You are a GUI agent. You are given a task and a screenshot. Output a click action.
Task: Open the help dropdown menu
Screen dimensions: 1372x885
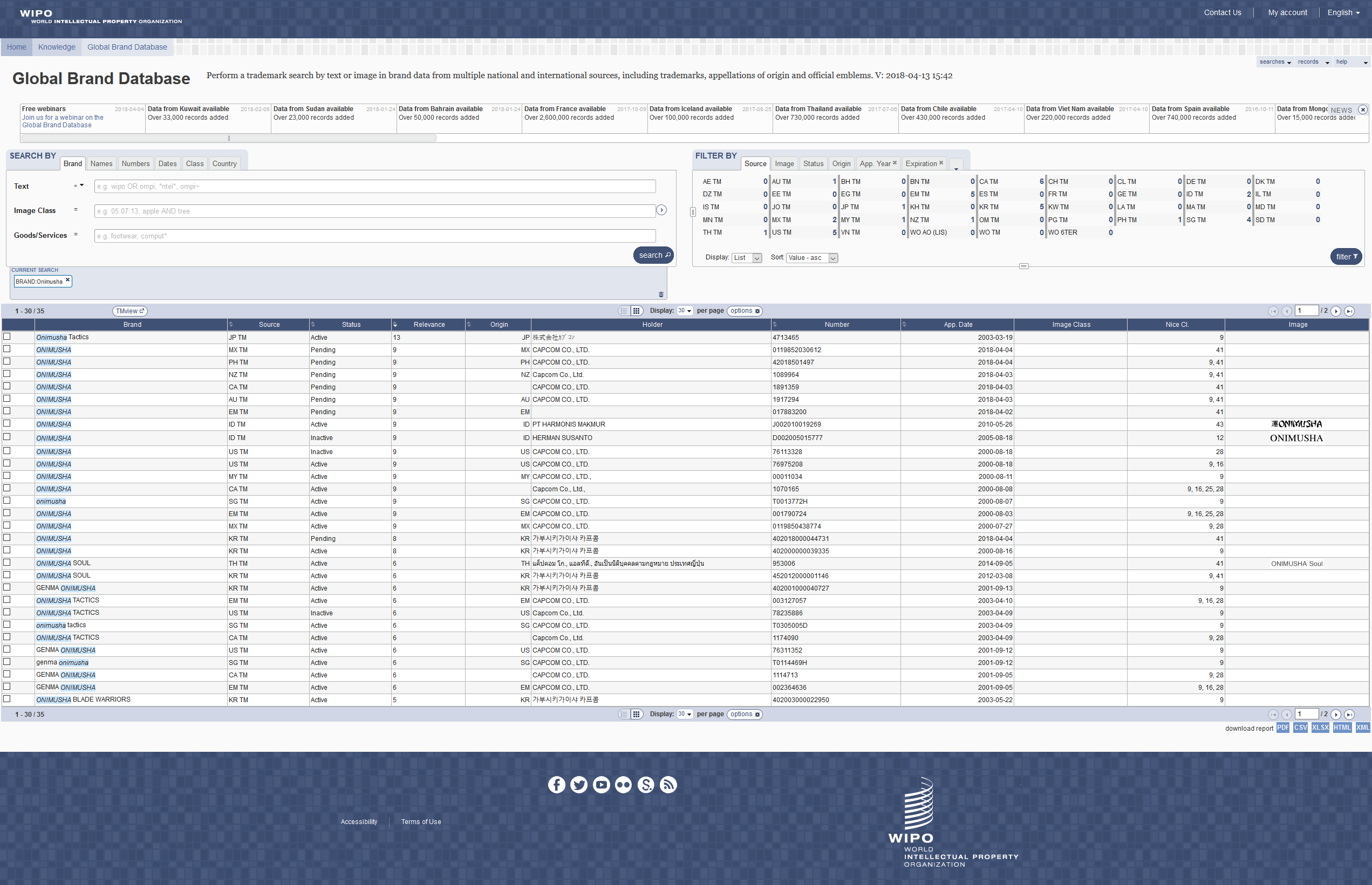pos(1352,62)
